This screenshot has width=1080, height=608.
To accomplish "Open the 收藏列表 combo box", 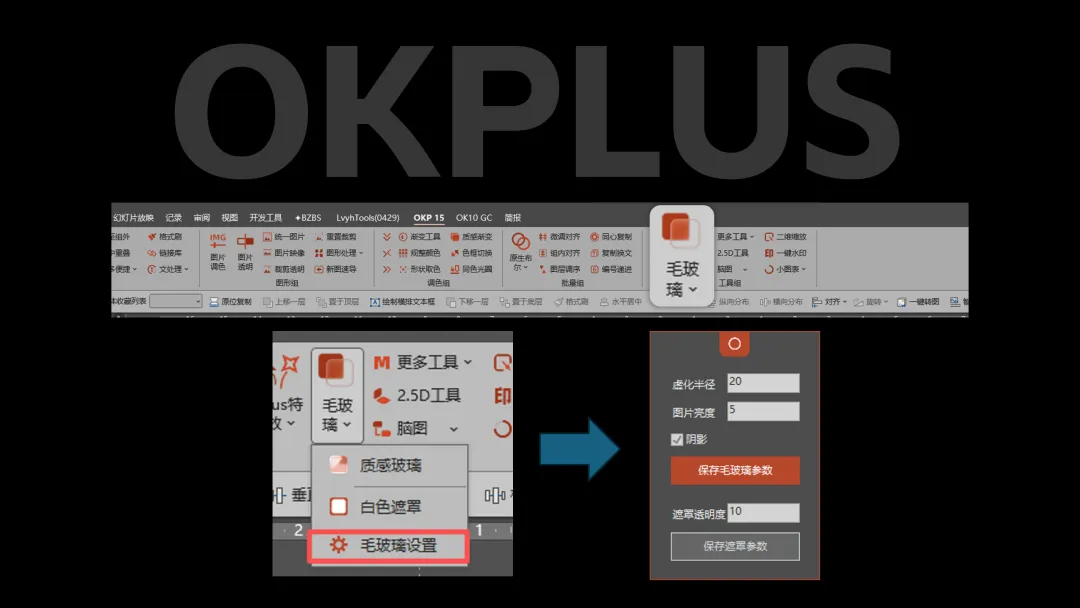I will [176, 301].
